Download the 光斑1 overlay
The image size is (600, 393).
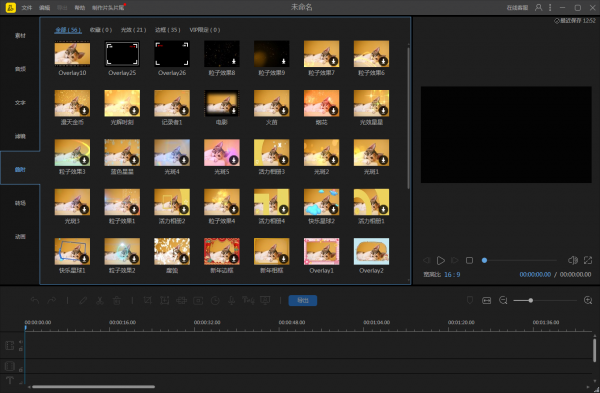(x=383, y=160)
